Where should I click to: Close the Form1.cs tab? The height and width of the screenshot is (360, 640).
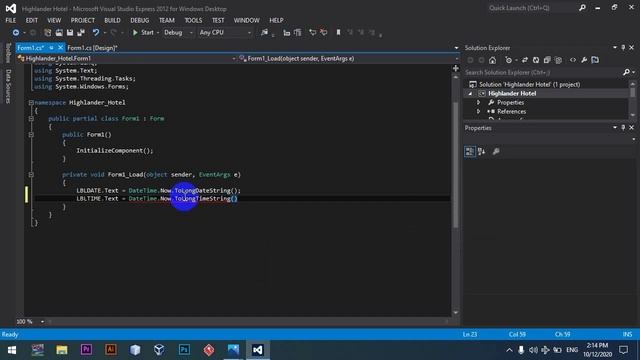click(x=60, y=48)
